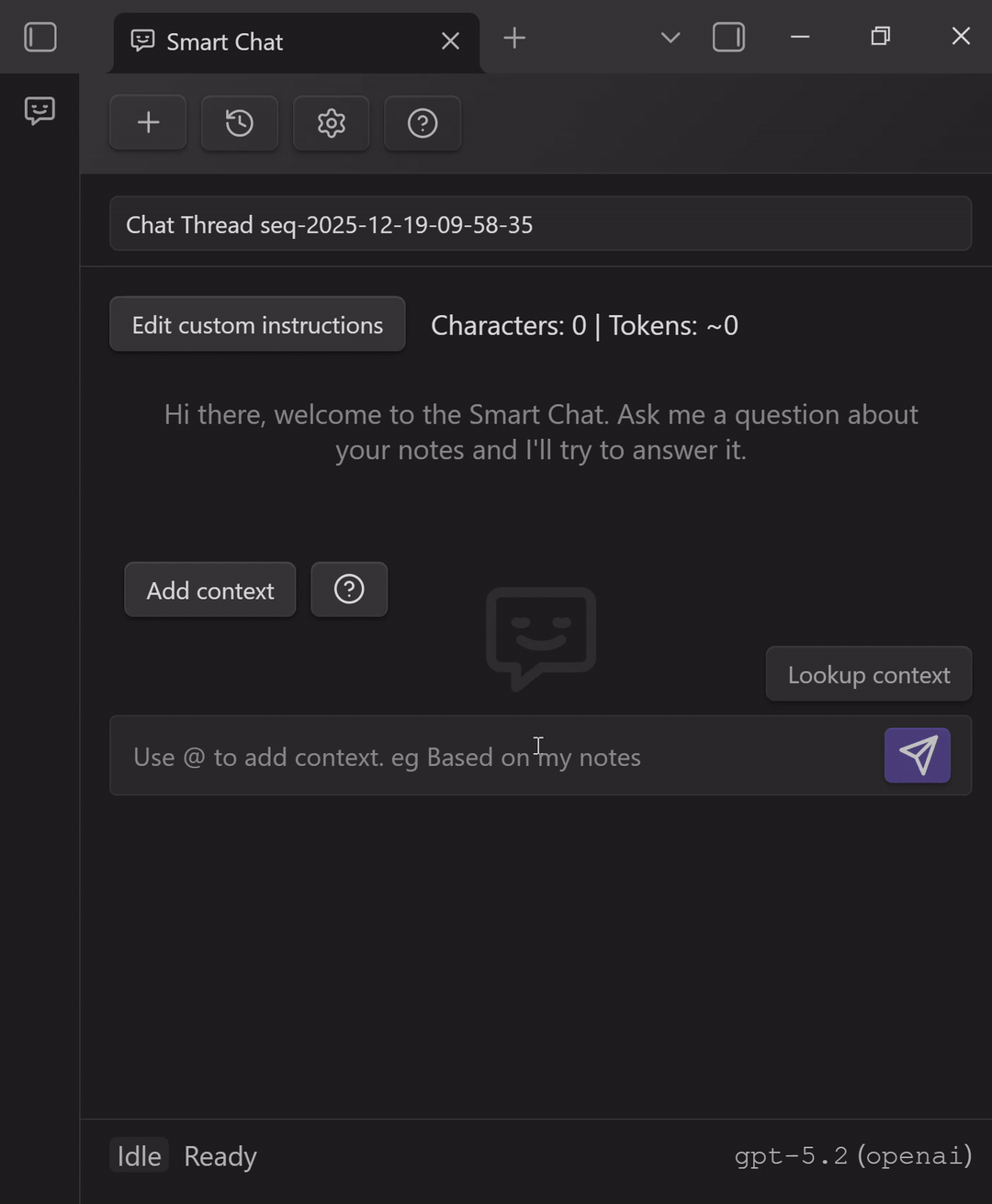
Task: Open chat history clock icon
Action: pyautogui.click(x=240, y=123)
